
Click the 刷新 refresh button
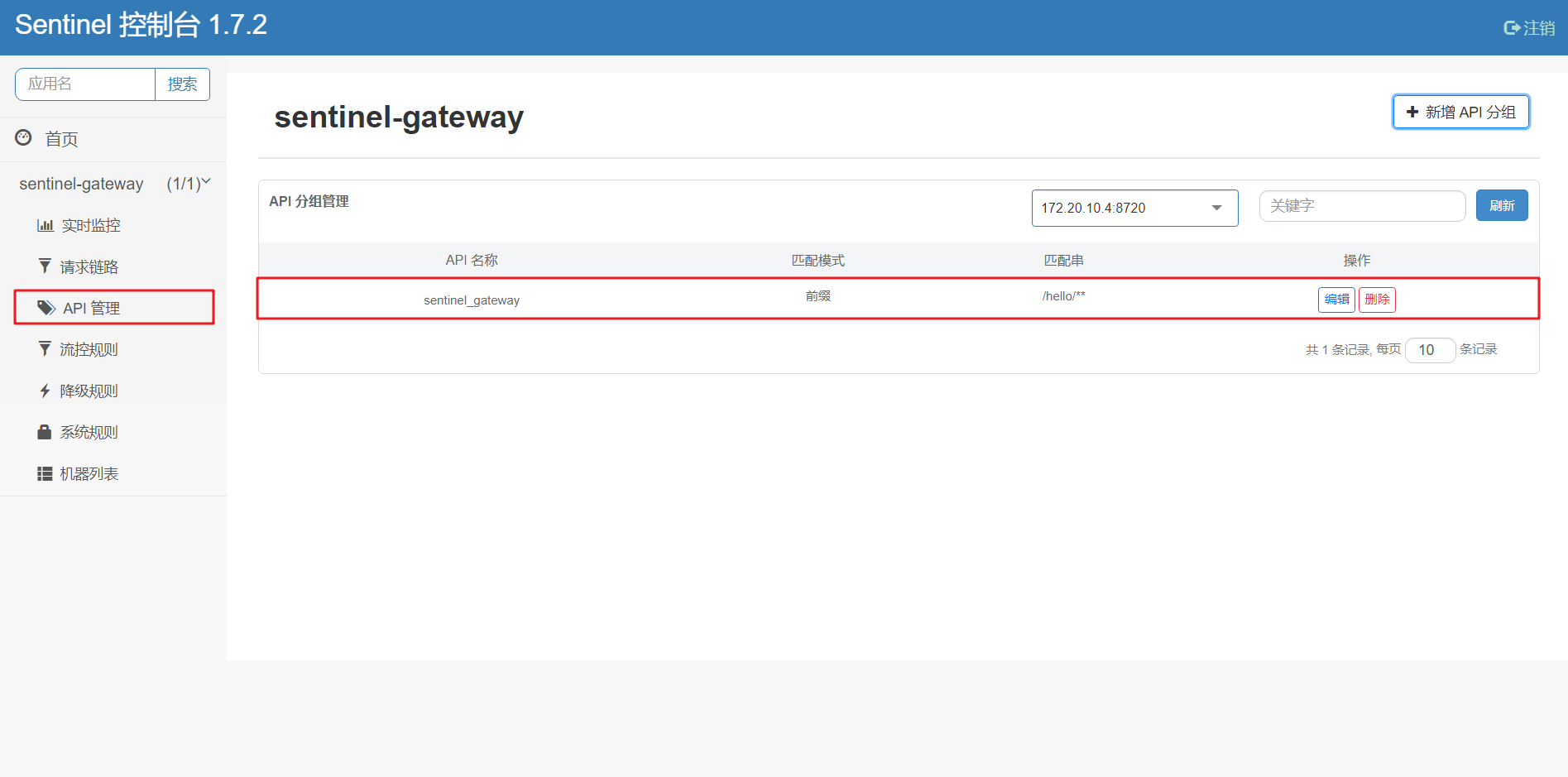(1502, 205)
